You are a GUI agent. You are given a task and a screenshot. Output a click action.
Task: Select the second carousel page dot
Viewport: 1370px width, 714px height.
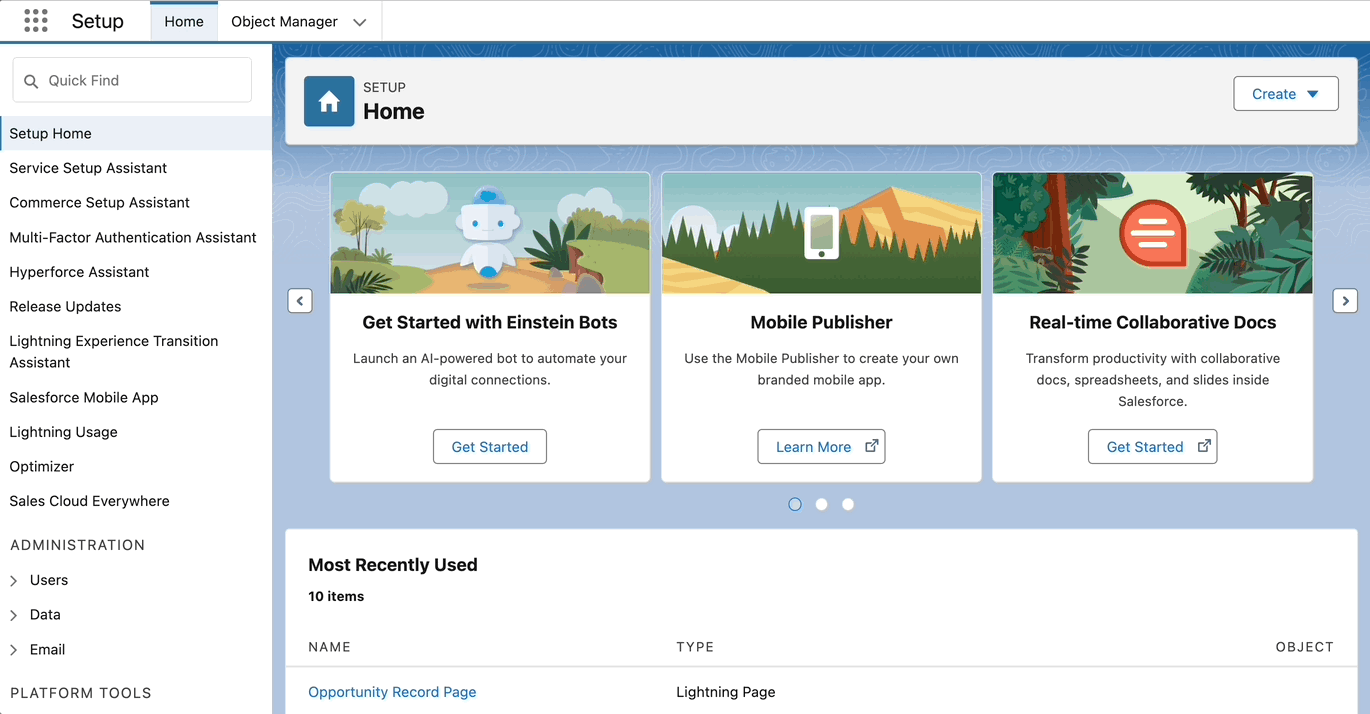[x=821, y=504]
